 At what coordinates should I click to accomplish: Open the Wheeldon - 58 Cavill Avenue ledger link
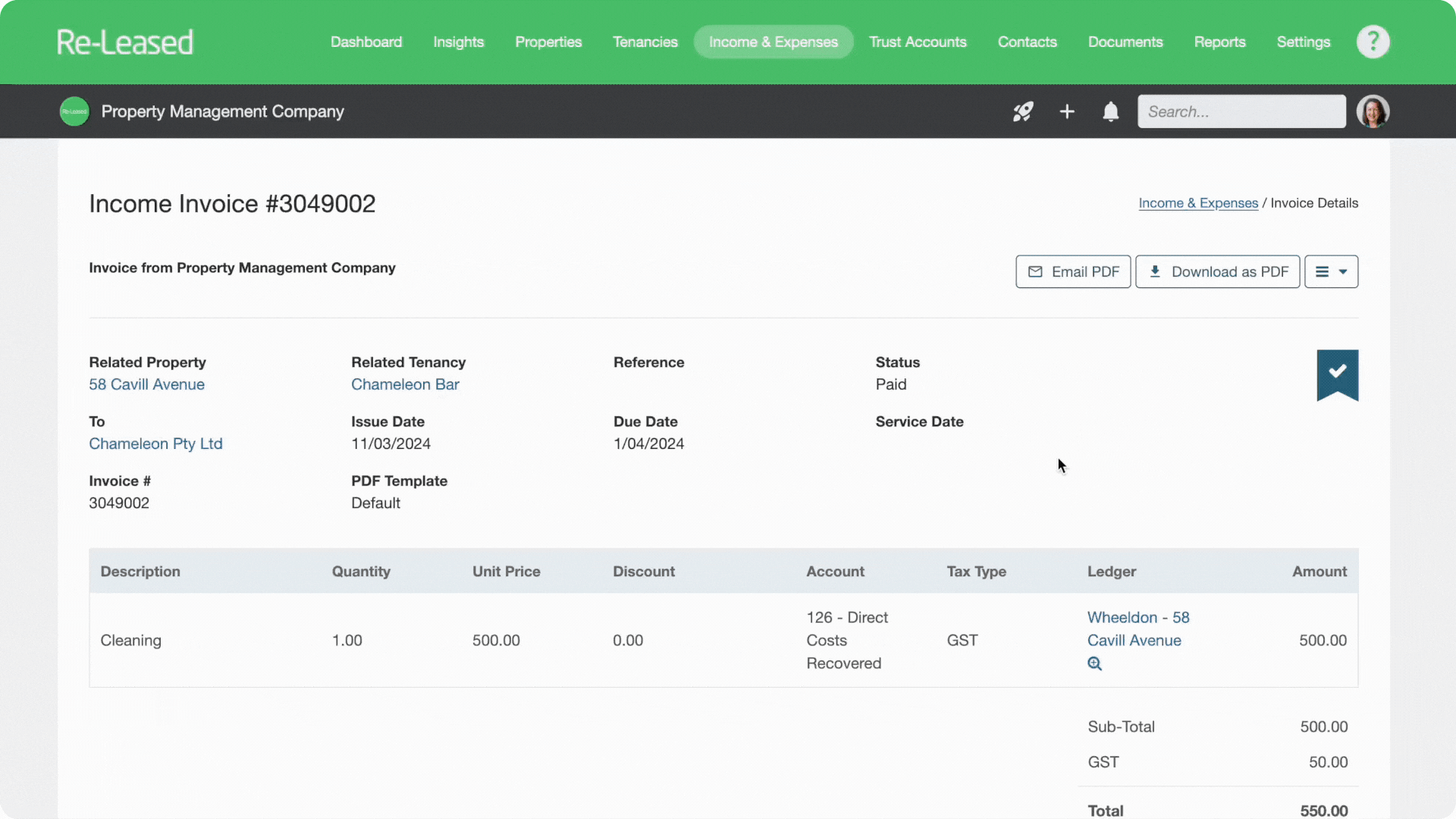point(1137,629)
